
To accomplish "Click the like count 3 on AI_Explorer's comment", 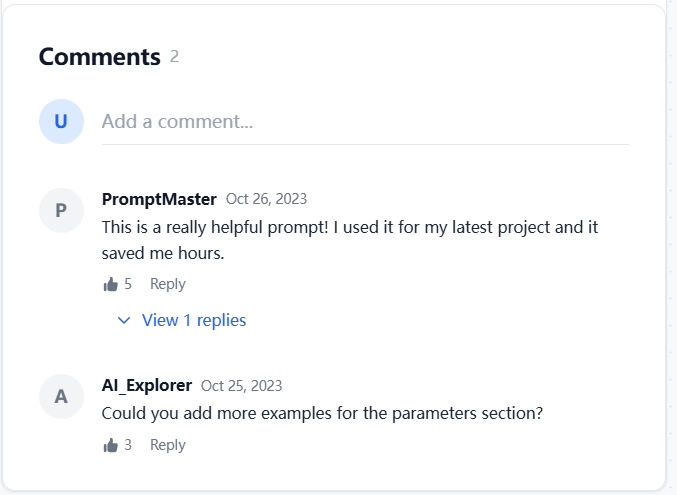I will click(128, 446).
